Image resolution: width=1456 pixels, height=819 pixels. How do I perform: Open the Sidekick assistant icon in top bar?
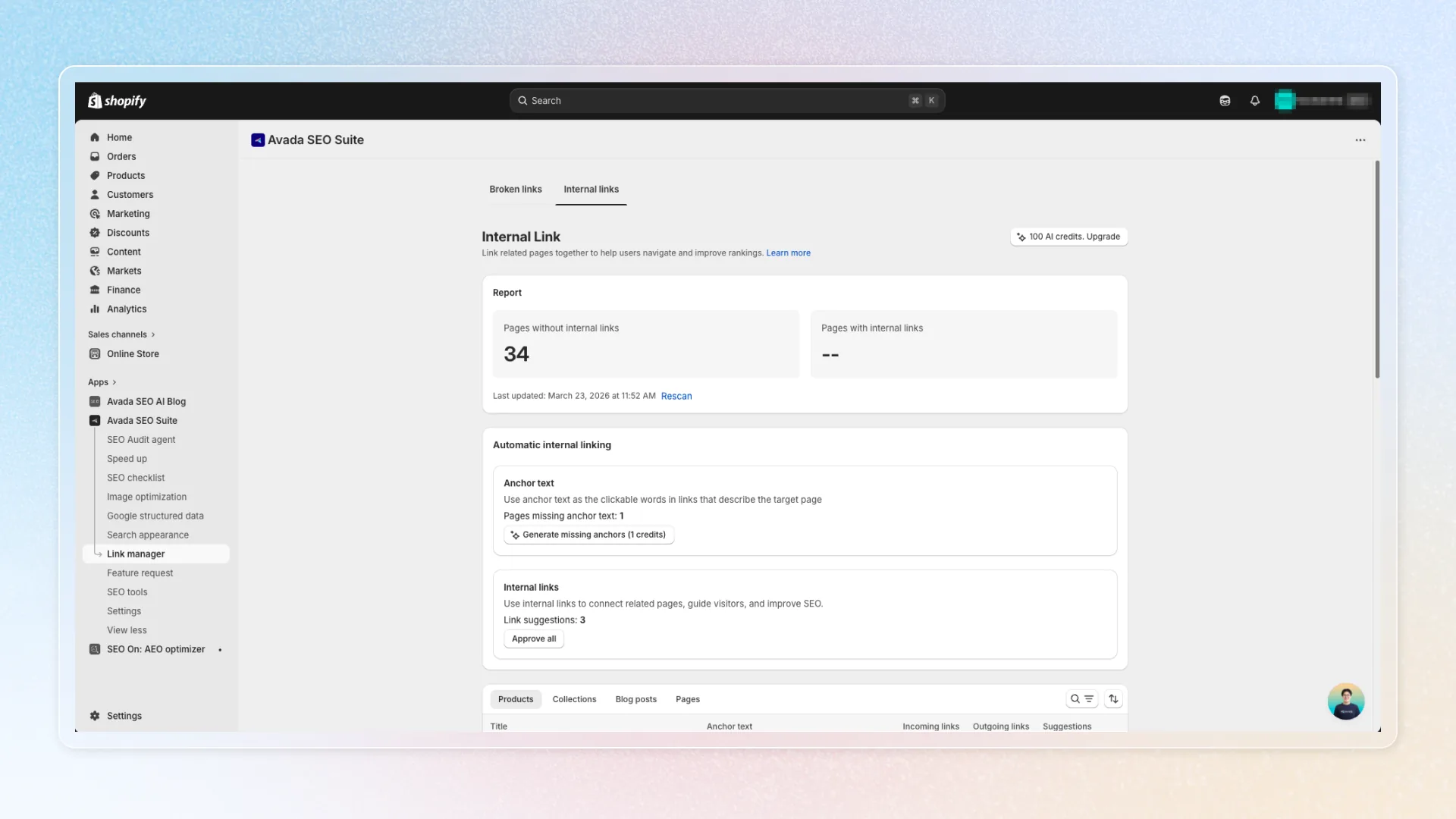[1225, 101]
